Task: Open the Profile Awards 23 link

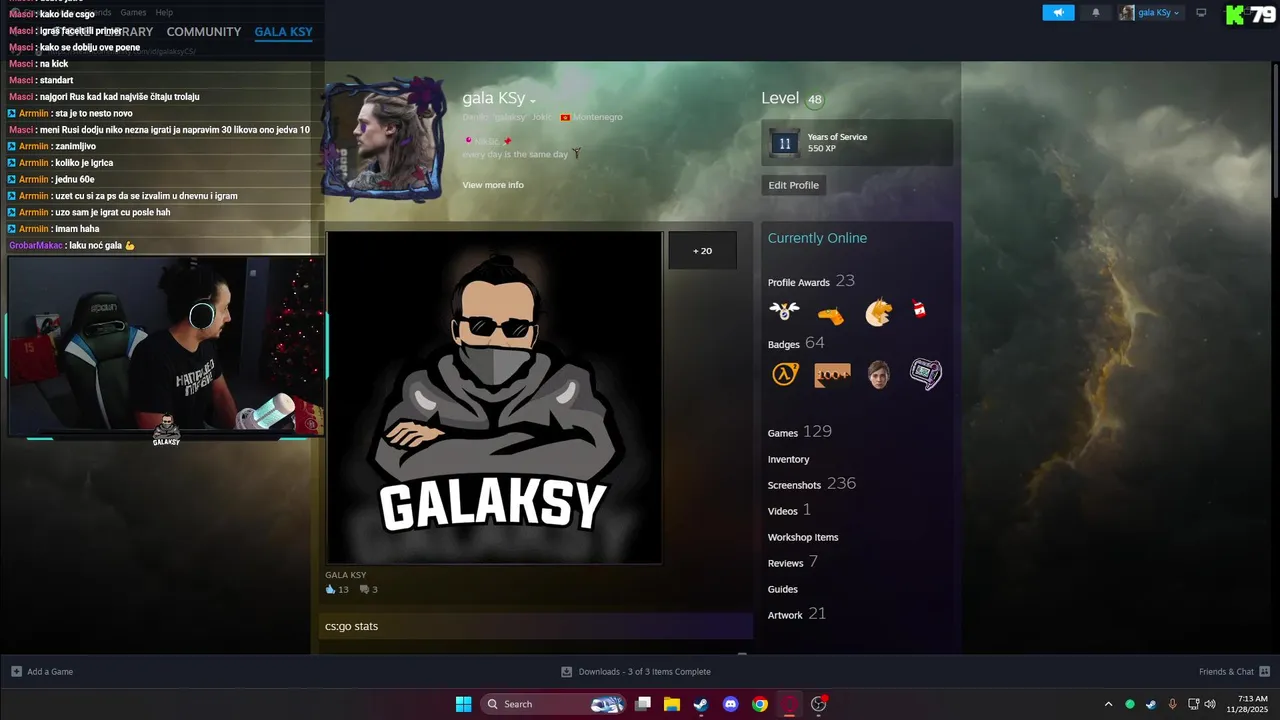Action: pos(811,282)
